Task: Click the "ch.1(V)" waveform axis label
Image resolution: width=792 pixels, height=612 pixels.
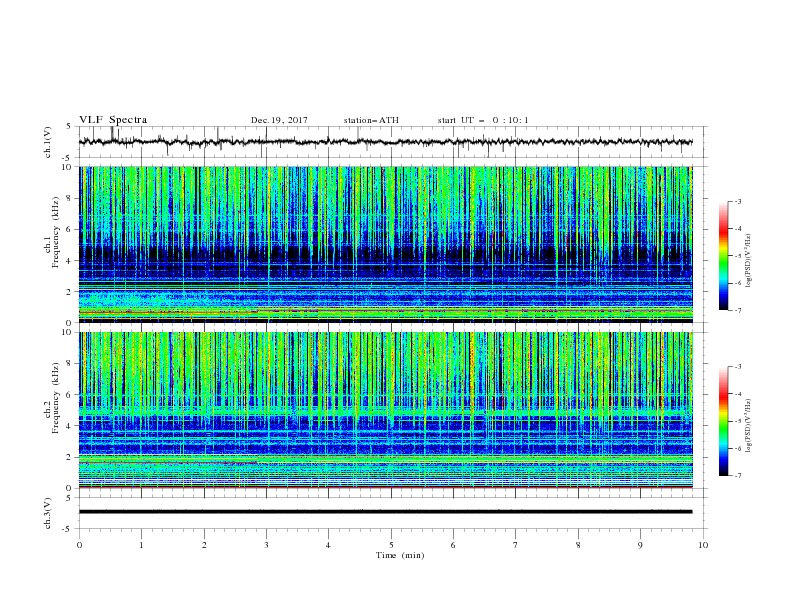Action: pos(48,142)
